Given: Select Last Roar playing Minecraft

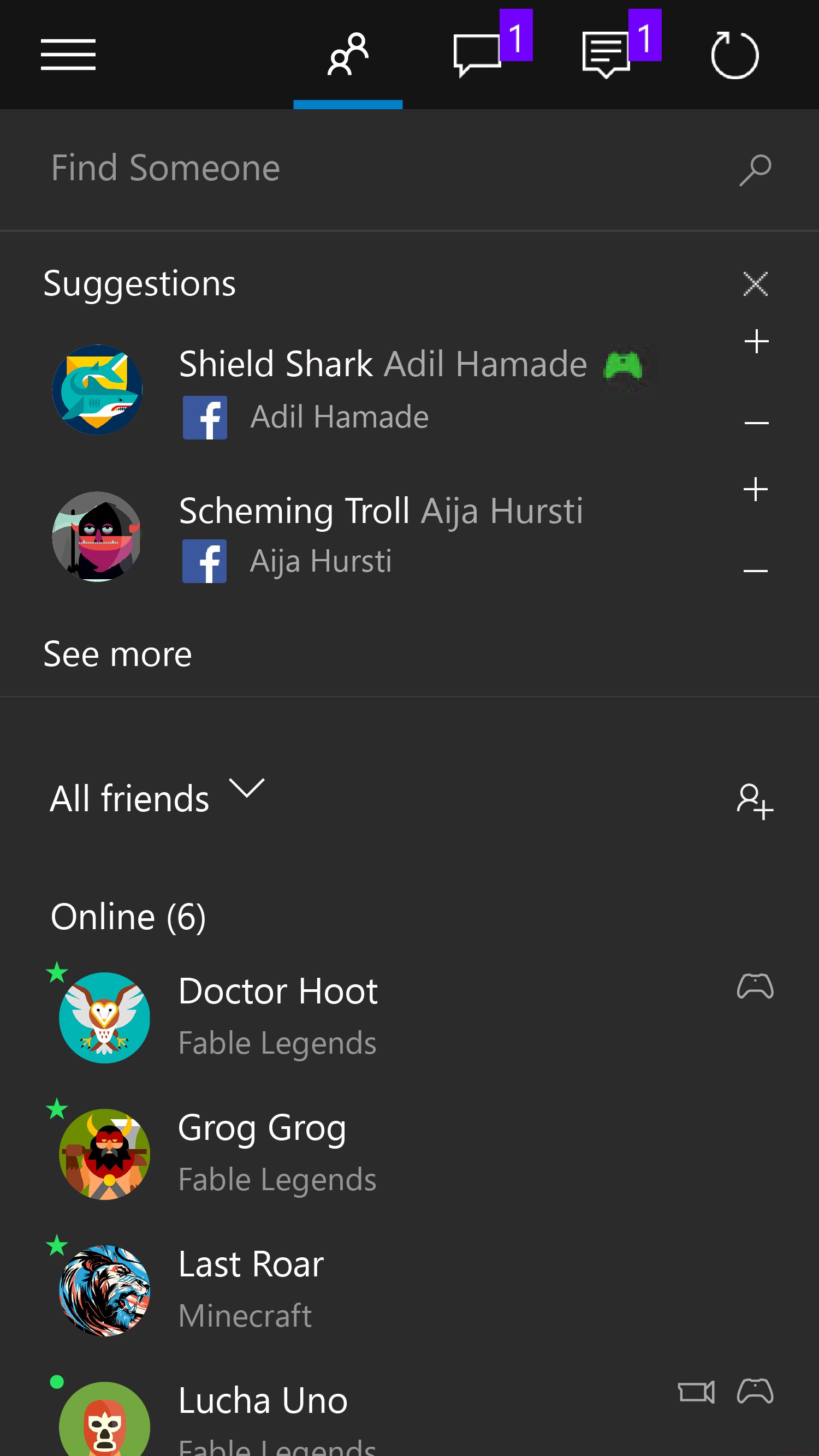Looking at the screenshot, I should click(252, 1291).
